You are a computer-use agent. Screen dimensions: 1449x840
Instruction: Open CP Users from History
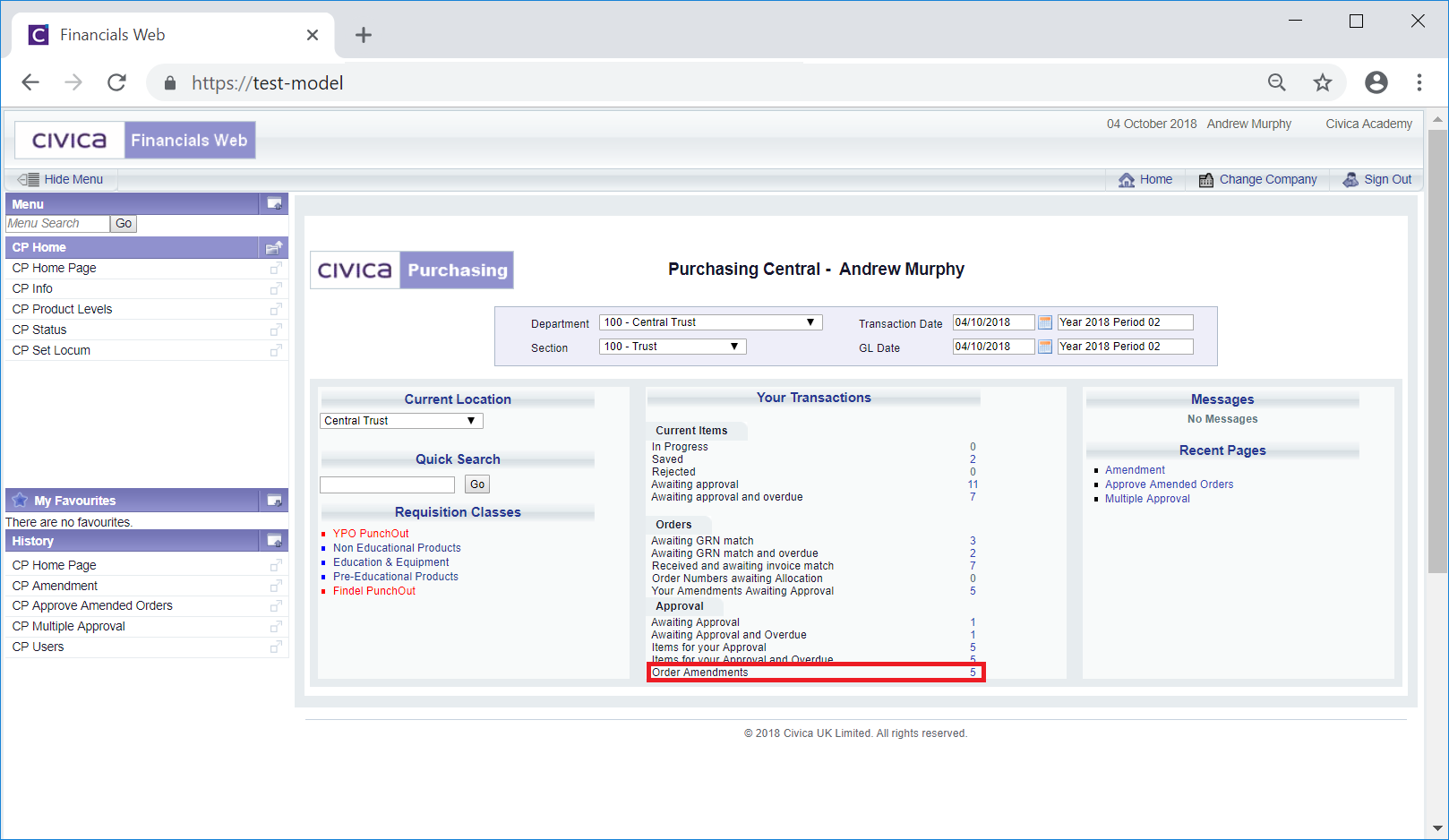(x=38, y=647)
